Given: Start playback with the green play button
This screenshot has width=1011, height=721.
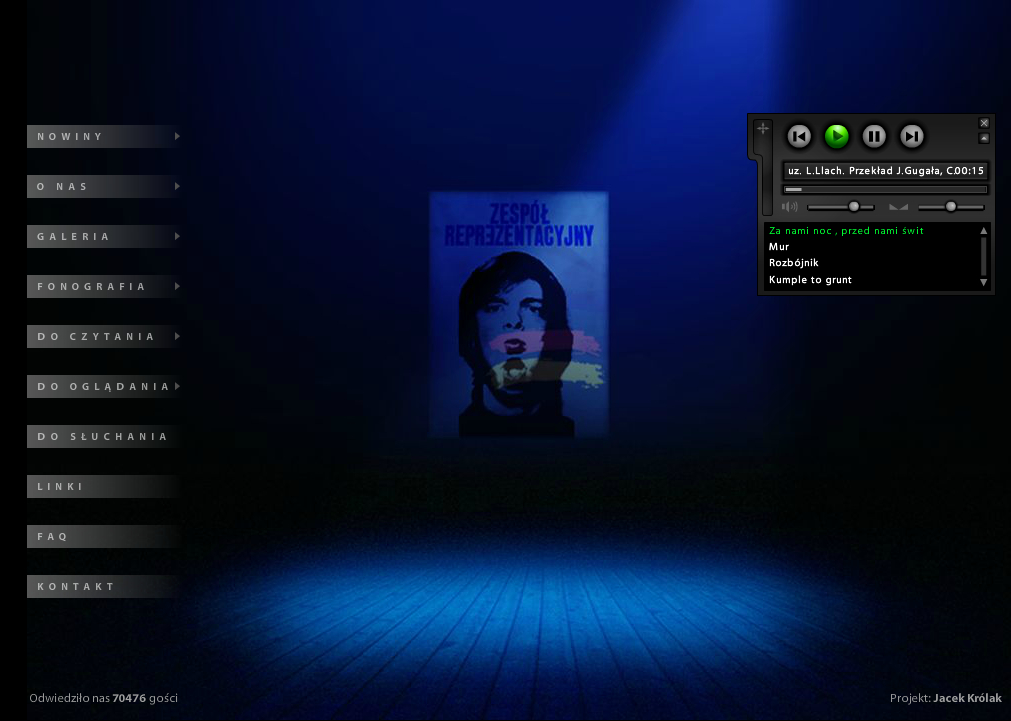Looking at the screenshot, I should 837,136.
